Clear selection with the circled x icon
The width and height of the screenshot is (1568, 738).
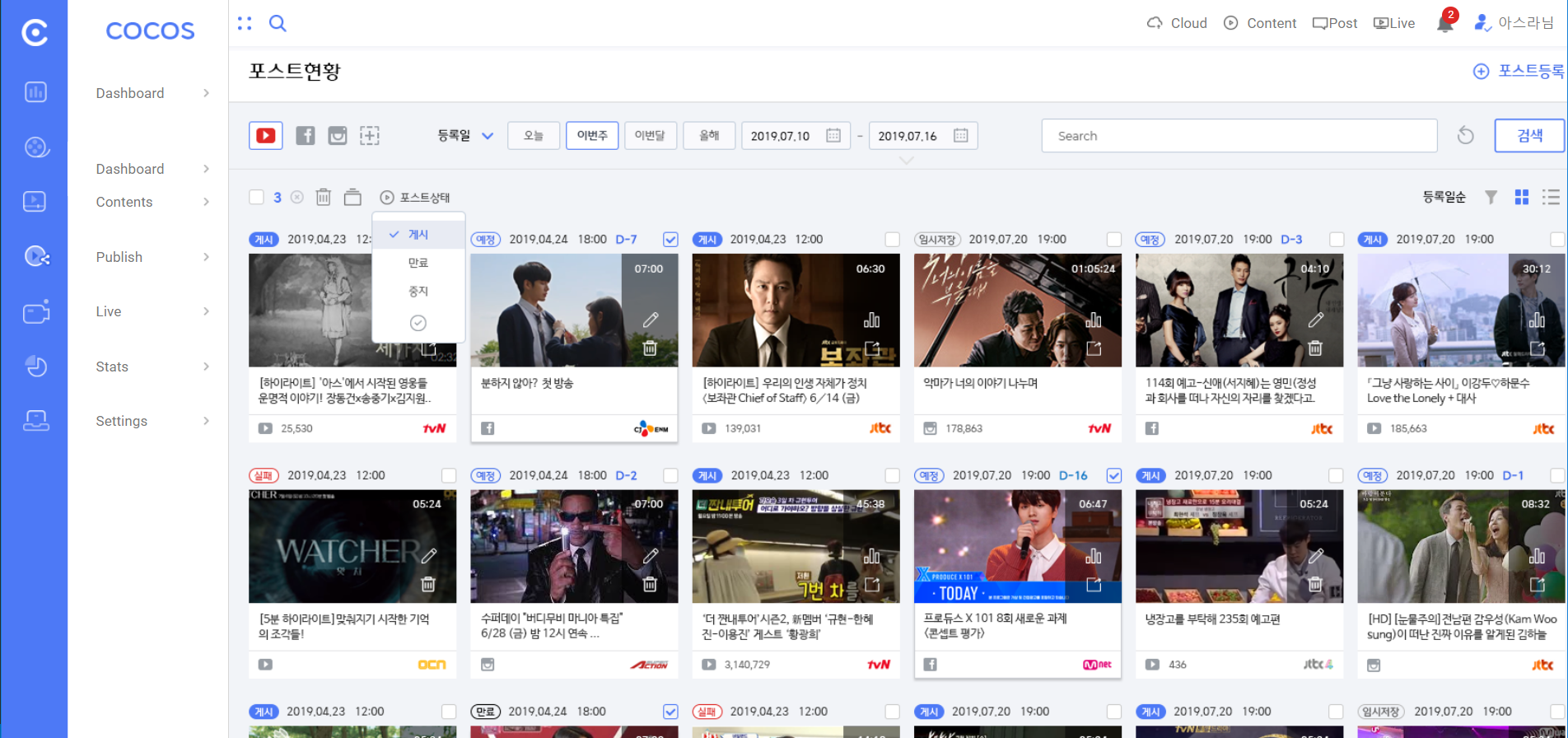(x=297, y=197)
